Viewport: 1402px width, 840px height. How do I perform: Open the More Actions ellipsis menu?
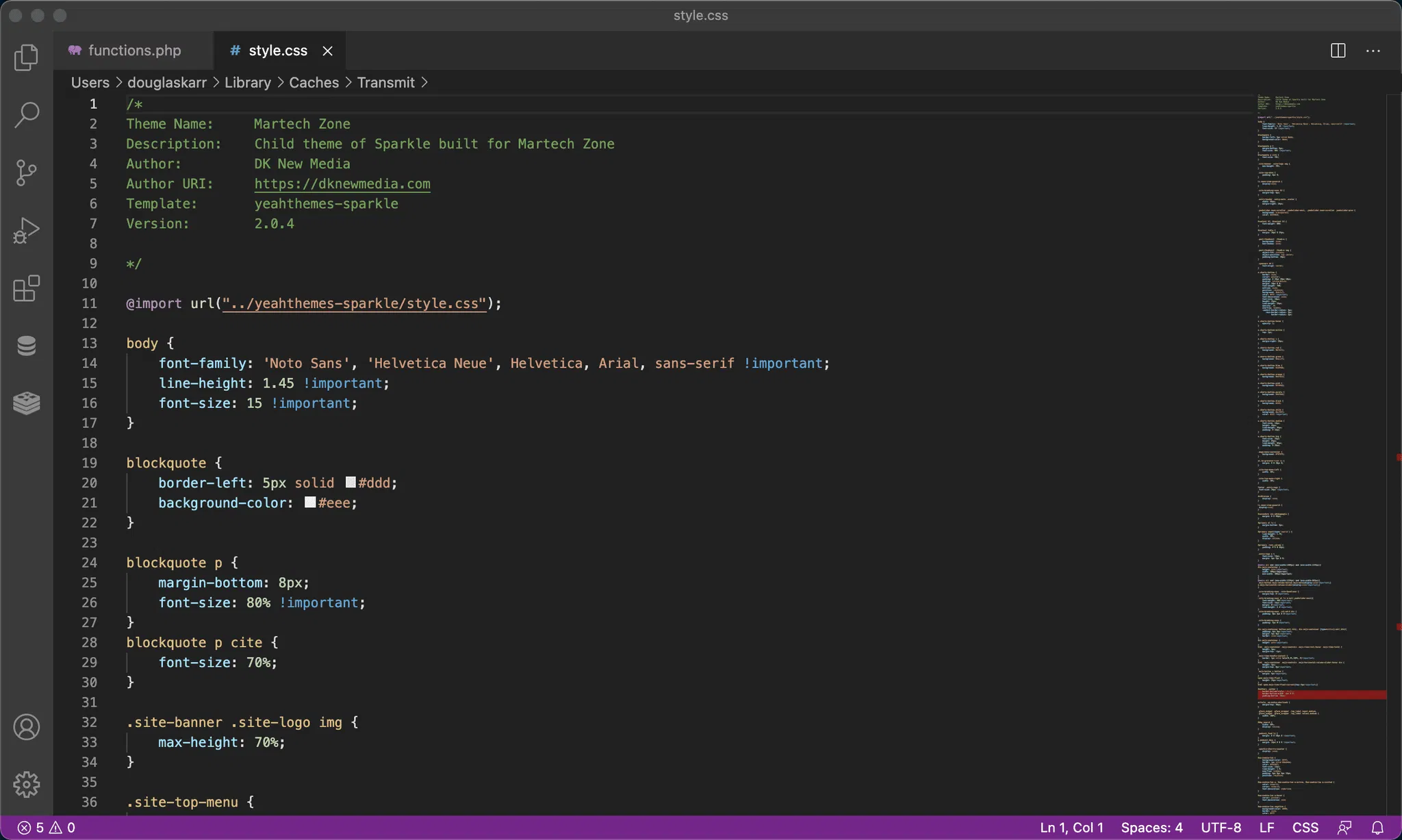click(1373, 51)
